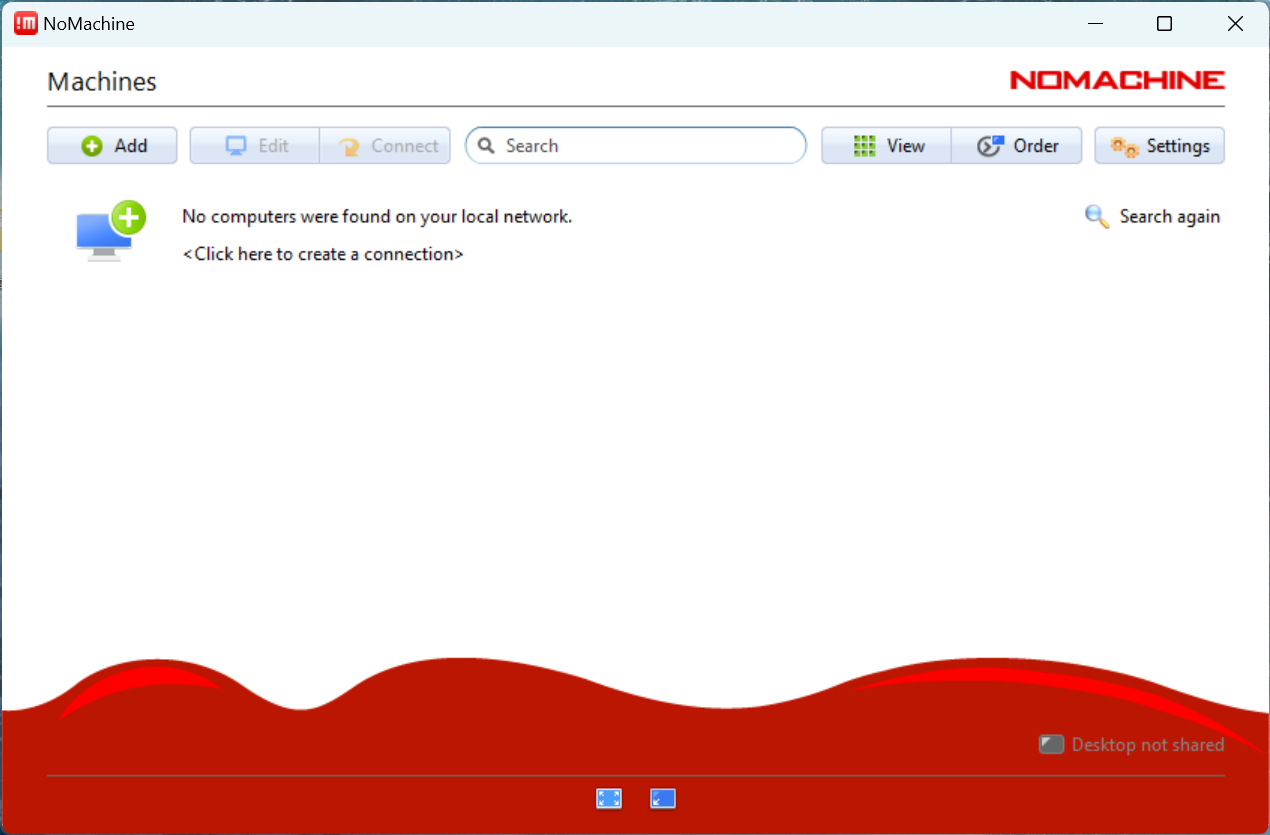Screen dimensions: 1270x835
Task: Click the computer with green plus icon
Action: click(x=110, y=230)
